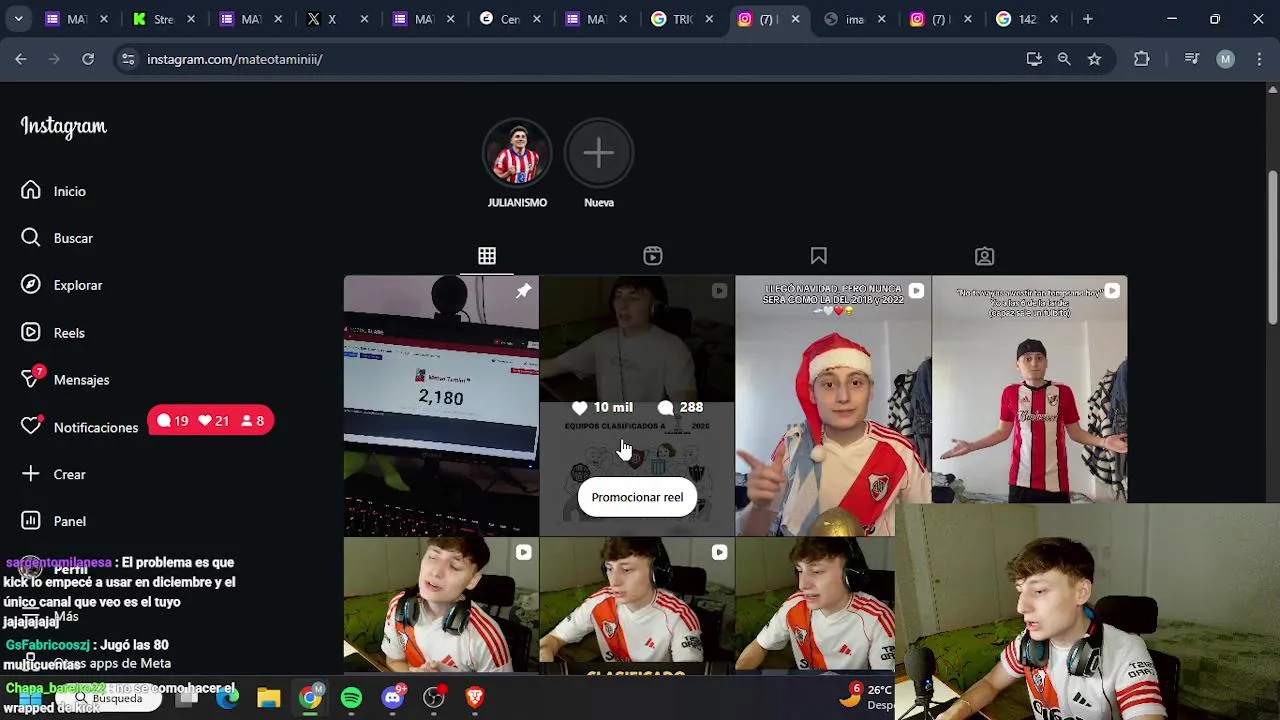Screen dimensions: 1280x720
Task: Click the Crear plus icon
Action: (x=31, y=474)
